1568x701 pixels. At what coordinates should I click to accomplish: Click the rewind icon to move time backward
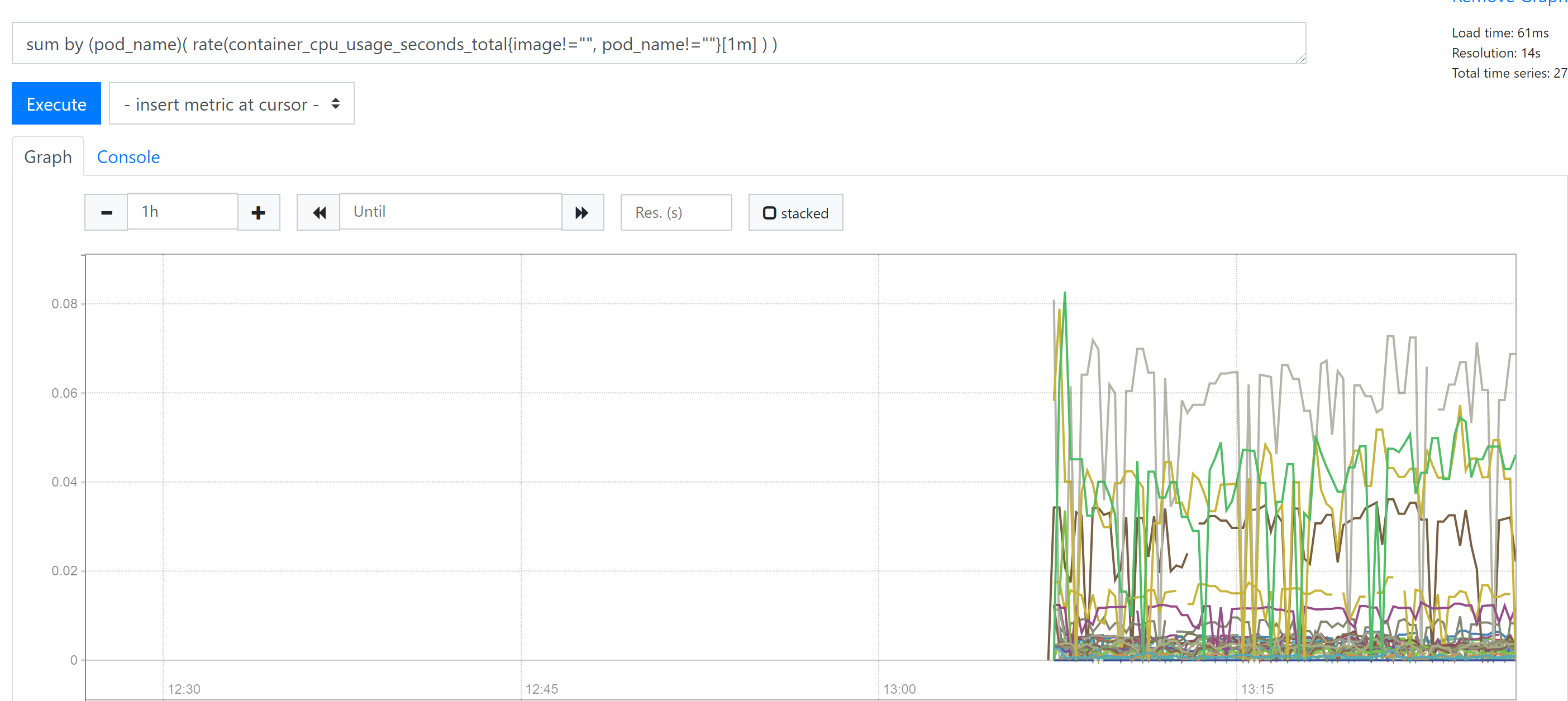318,212
